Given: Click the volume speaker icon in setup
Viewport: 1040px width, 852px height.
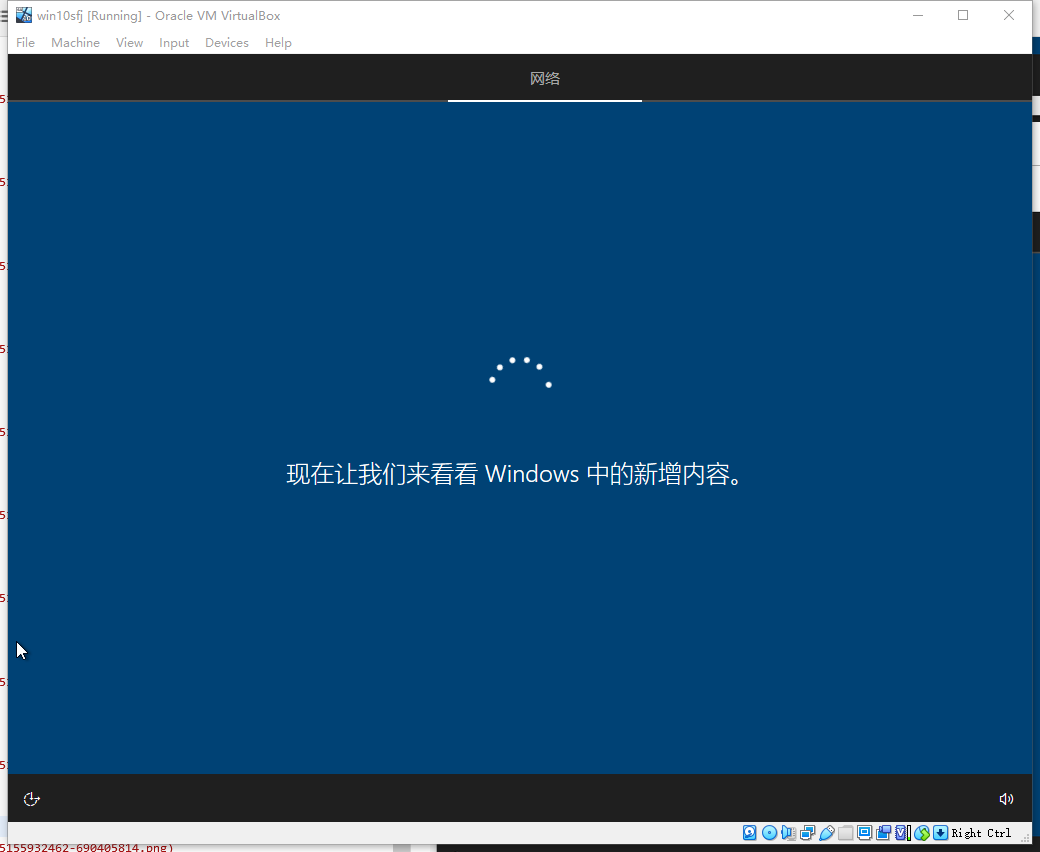Looking at the screenshot, I should (x=1006, y=799).
